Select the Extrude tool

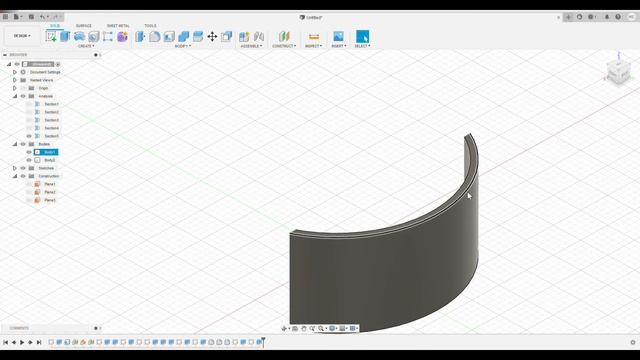(65, 36)
